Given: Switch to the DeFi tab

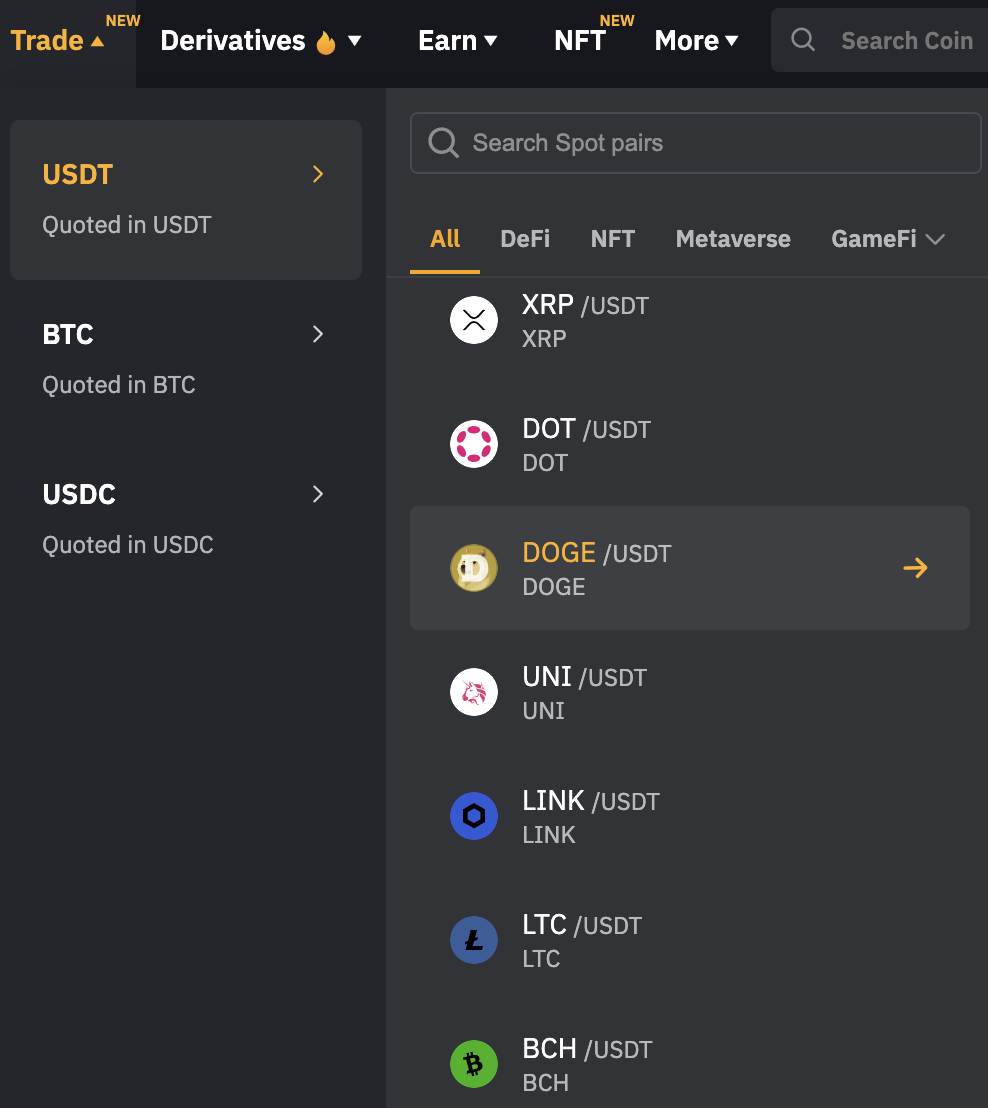Looking at the screenshot, I should pyautogui.click(x=525, y=239).
